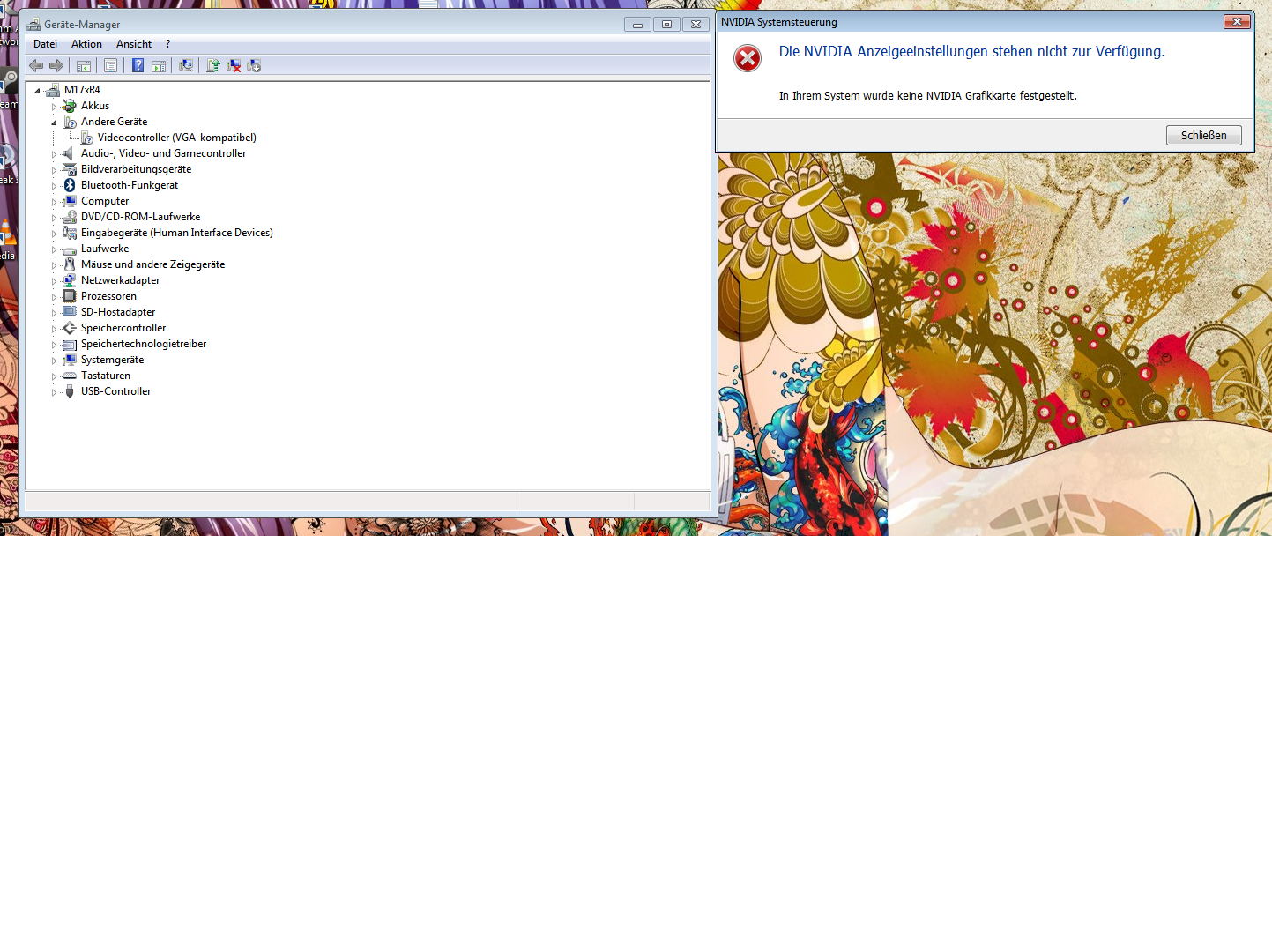Image resolution: width=1272 pixels, height=952 pixels.
Task: Select Eingabegeräte (Human Interface Devices) label
Action: point(176,233)
